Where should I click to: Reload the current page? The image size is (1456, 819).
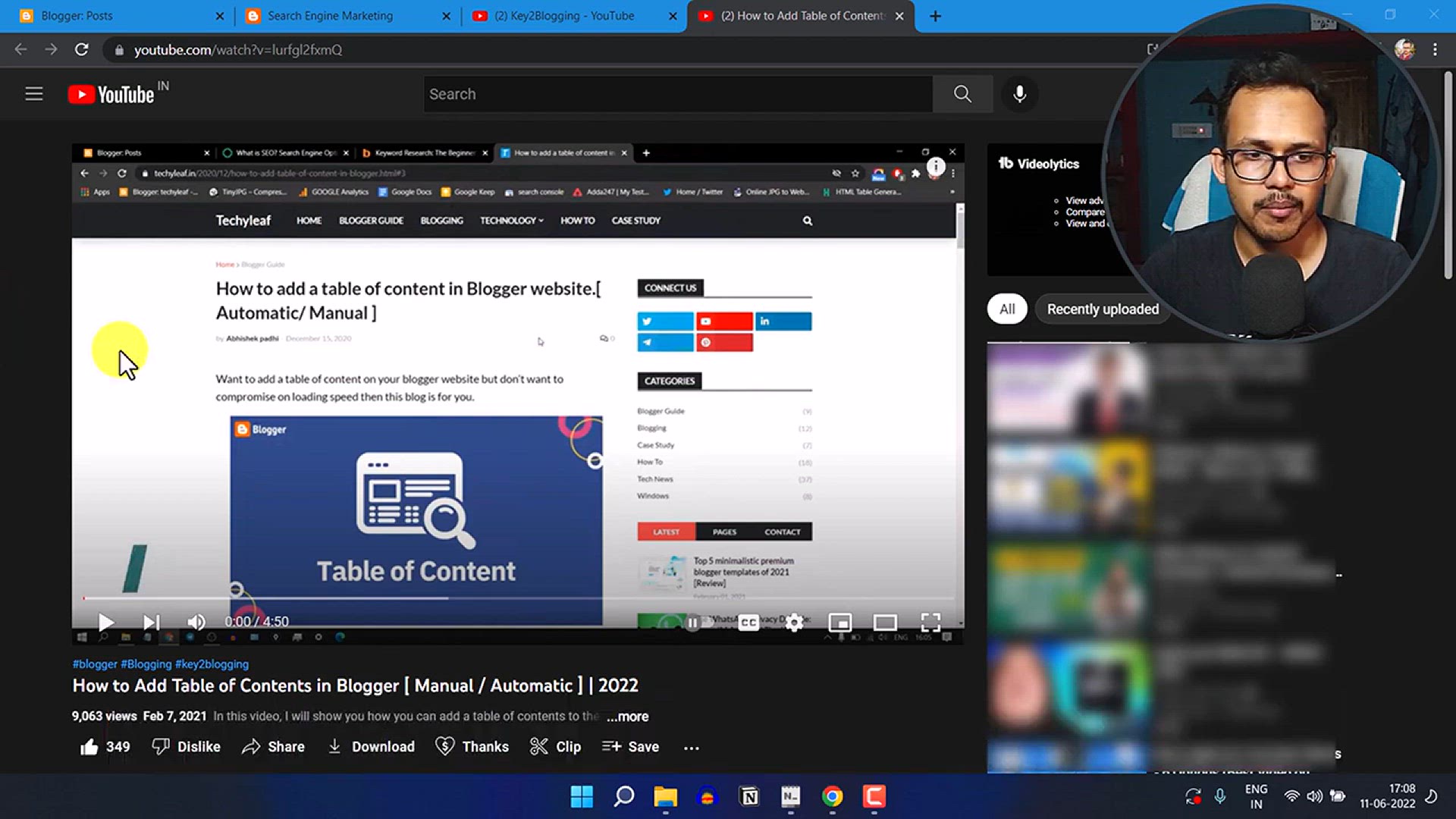[81, 49]
